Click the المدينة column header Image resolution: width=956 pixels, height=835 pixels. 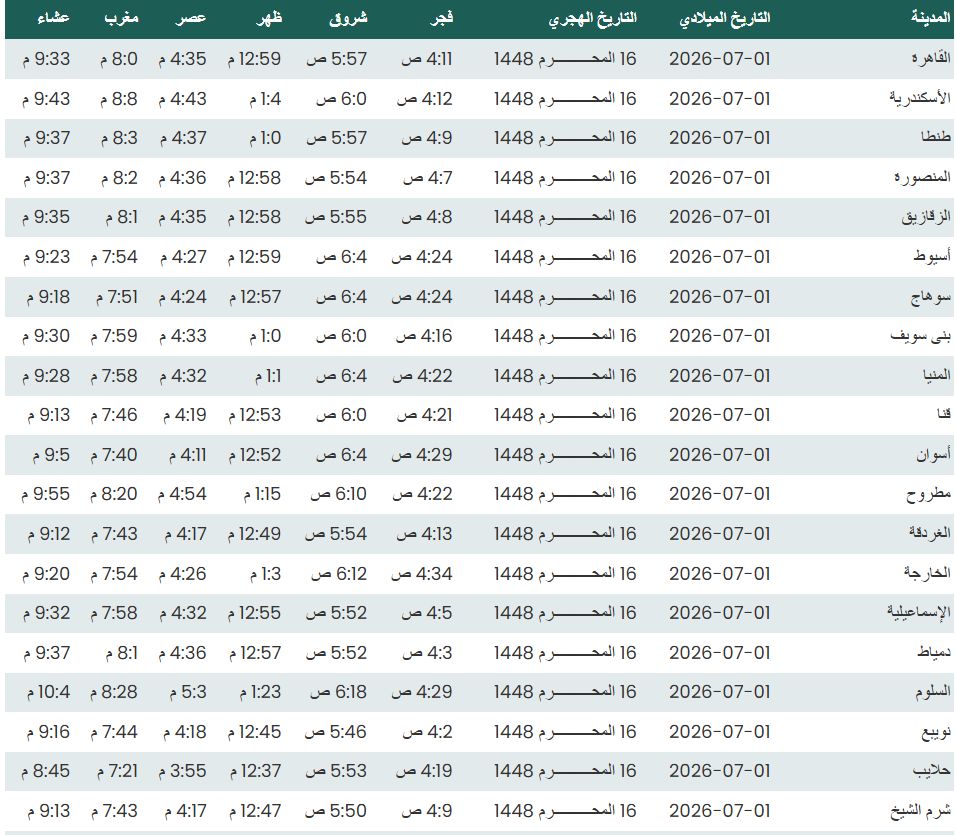pos(930,18)
